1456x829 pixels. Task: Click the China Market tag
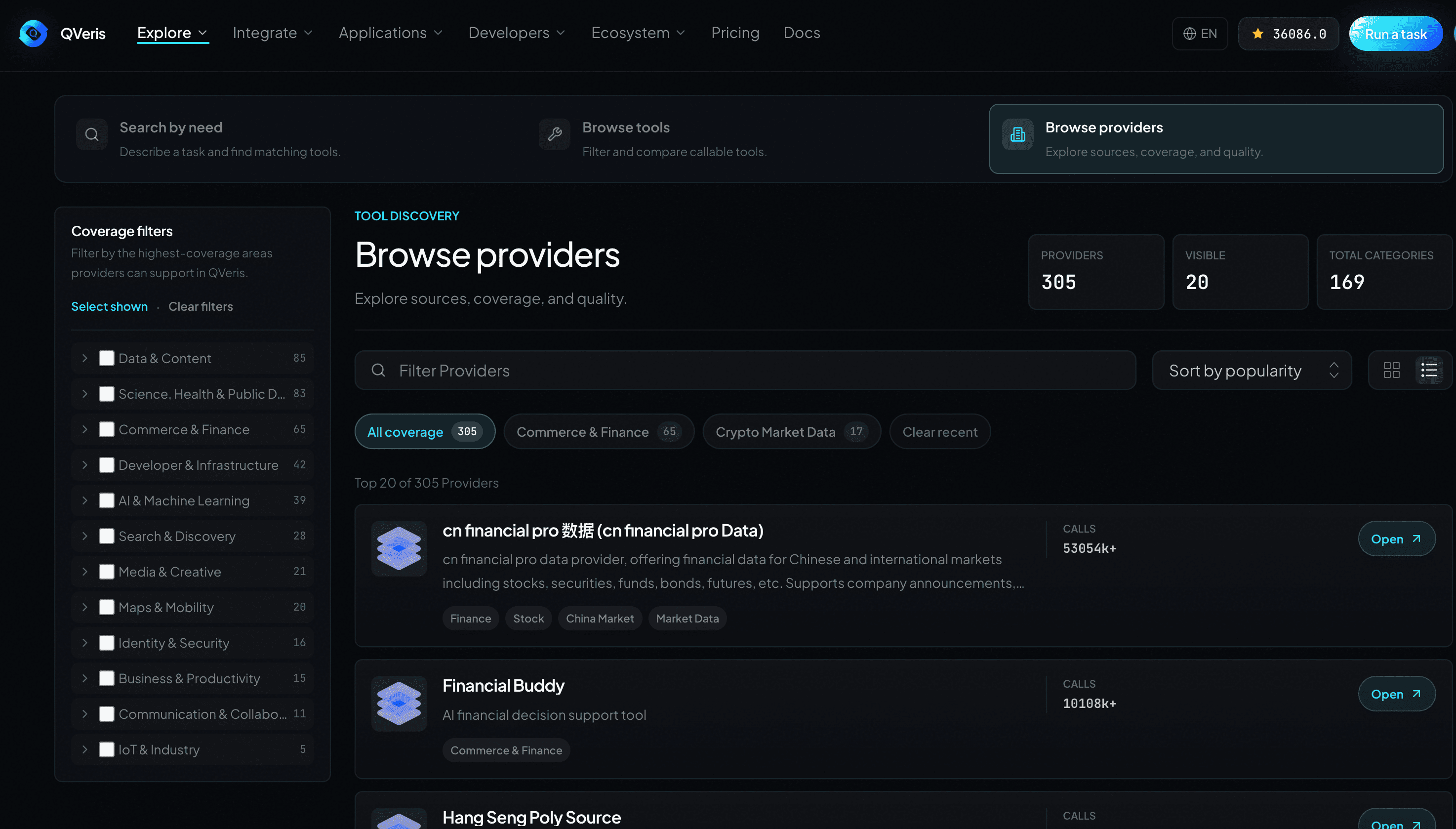[x=600, y=619]
